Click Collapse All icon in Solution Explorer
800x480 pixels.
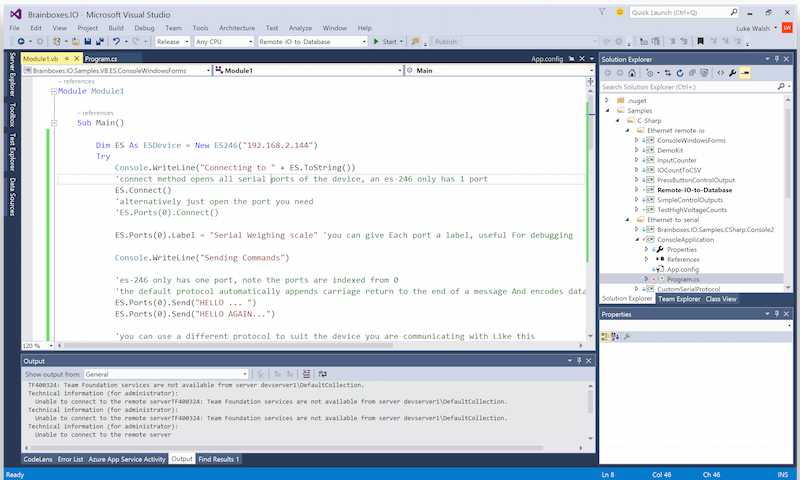(x=692, y=73)
